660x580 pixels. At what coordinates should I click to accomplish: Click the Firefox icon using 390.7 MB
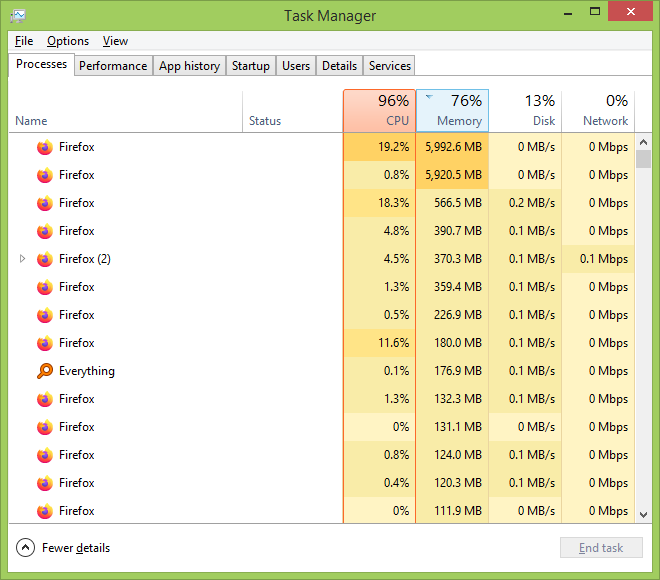[45, 231]
